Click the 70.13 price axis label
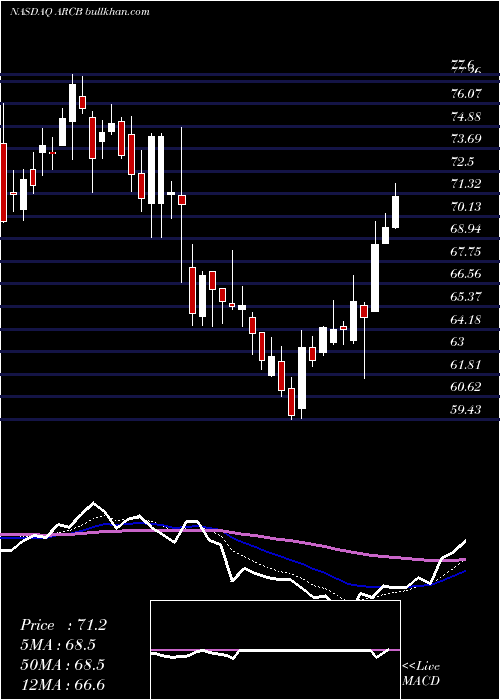The height and width of the screenshot is (700, 500). (467, 207)
